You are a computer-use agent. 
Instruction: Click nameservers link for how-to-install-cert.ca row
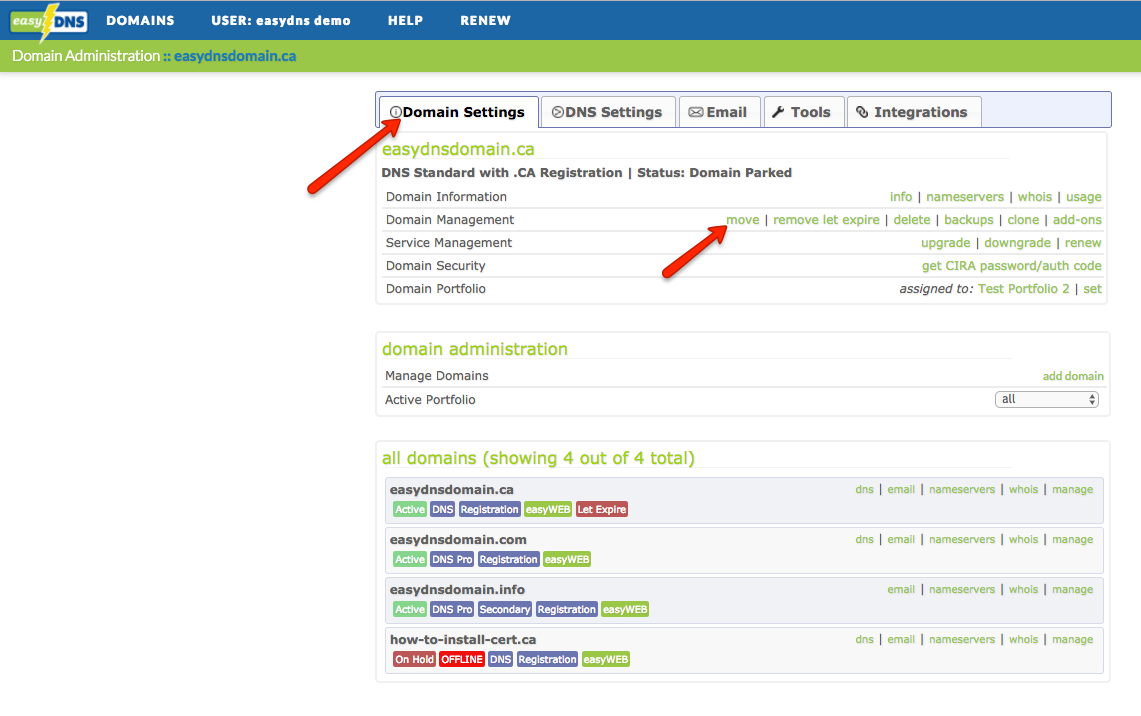(962, 640)
